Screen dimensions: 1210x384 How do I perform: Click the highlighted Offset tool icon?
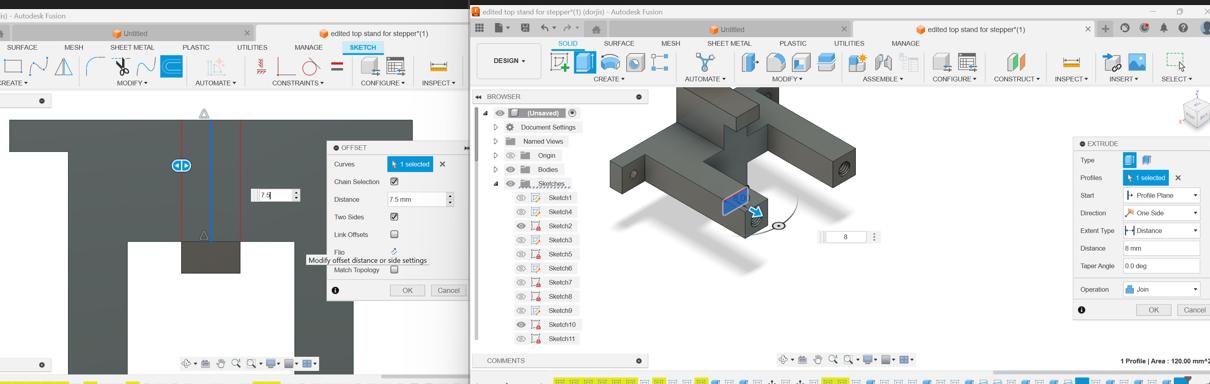[172, 67]
